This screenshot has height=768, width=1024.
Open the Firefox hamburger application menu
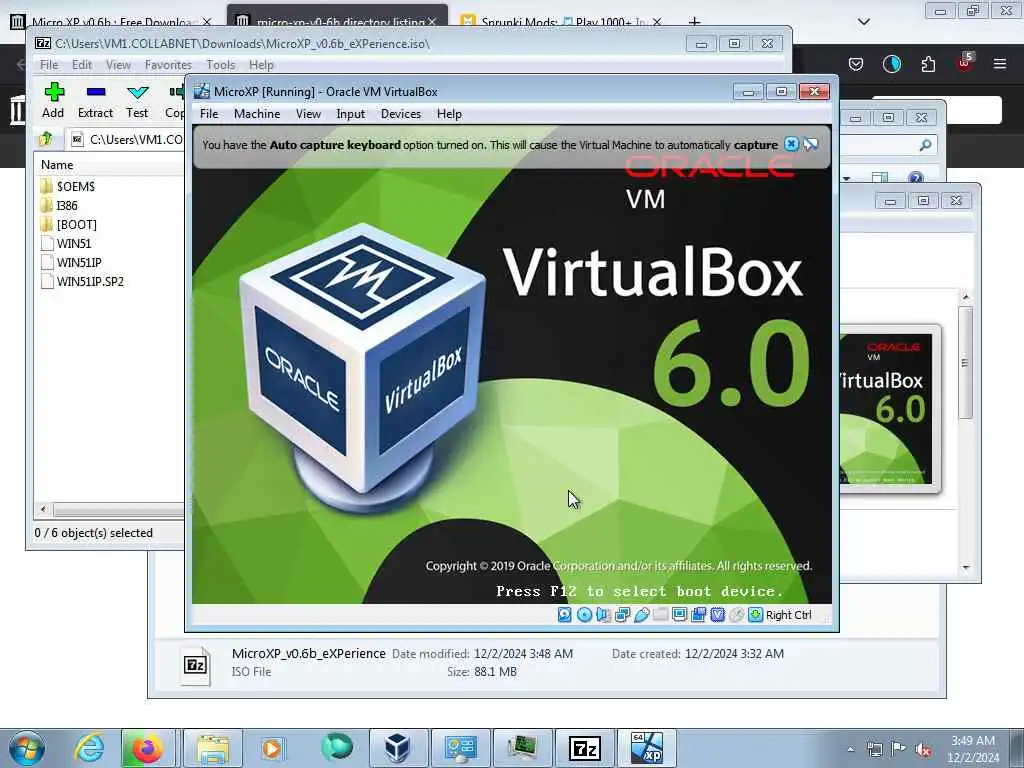pos(1000,64)
